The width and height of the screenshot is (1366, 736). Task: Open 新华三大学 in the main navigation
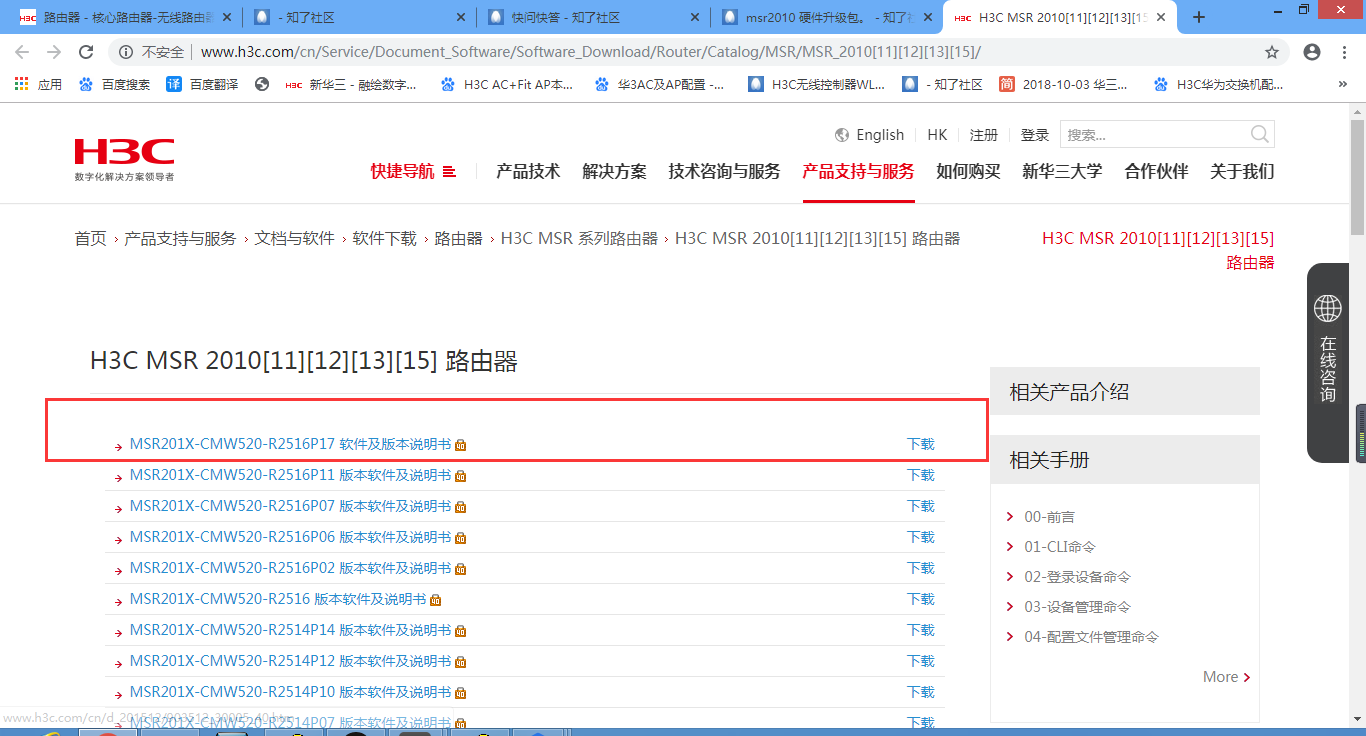pos(1062,171)
